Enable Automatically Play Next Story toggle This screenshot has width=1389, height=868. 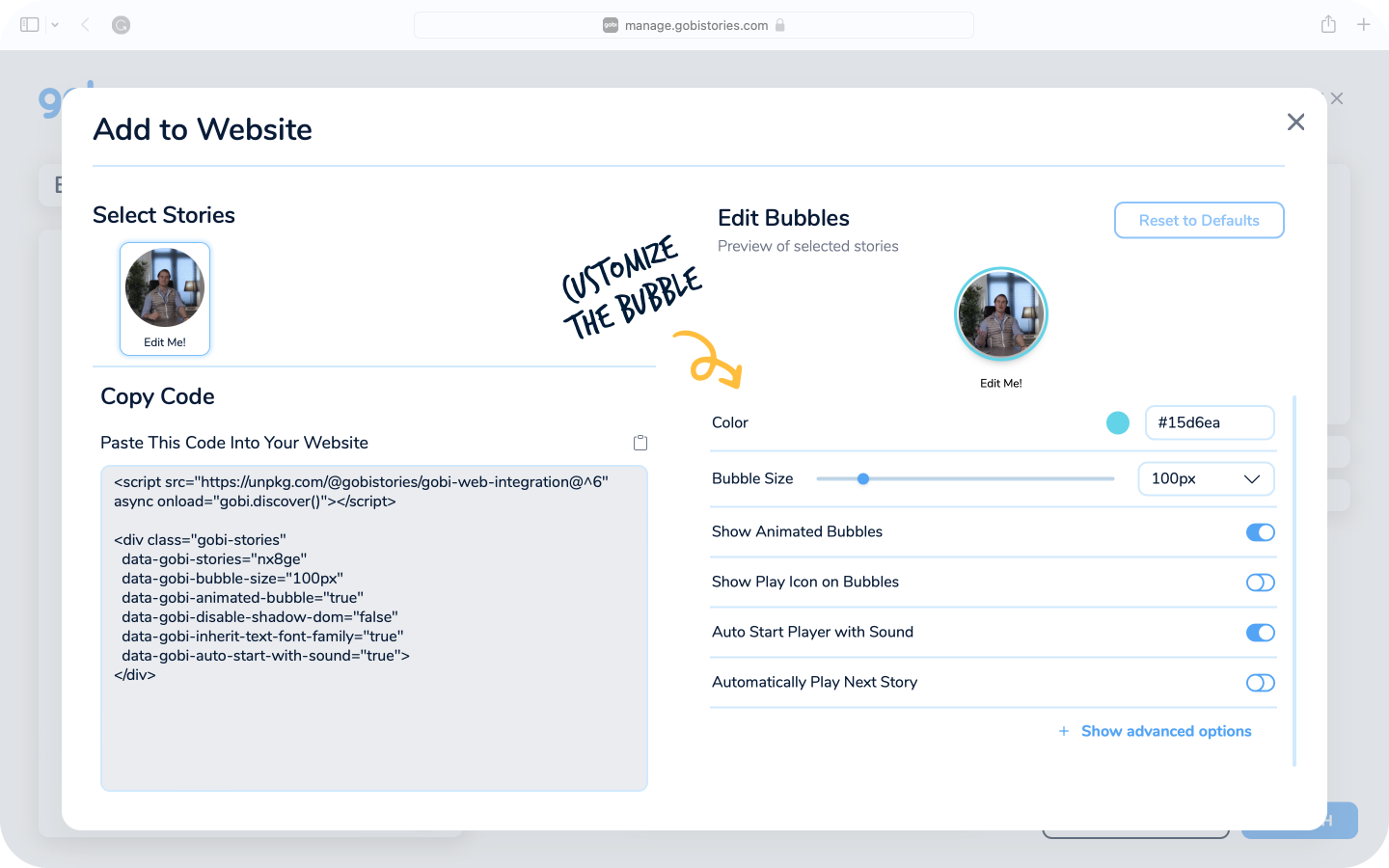[x=1261, y=683]
